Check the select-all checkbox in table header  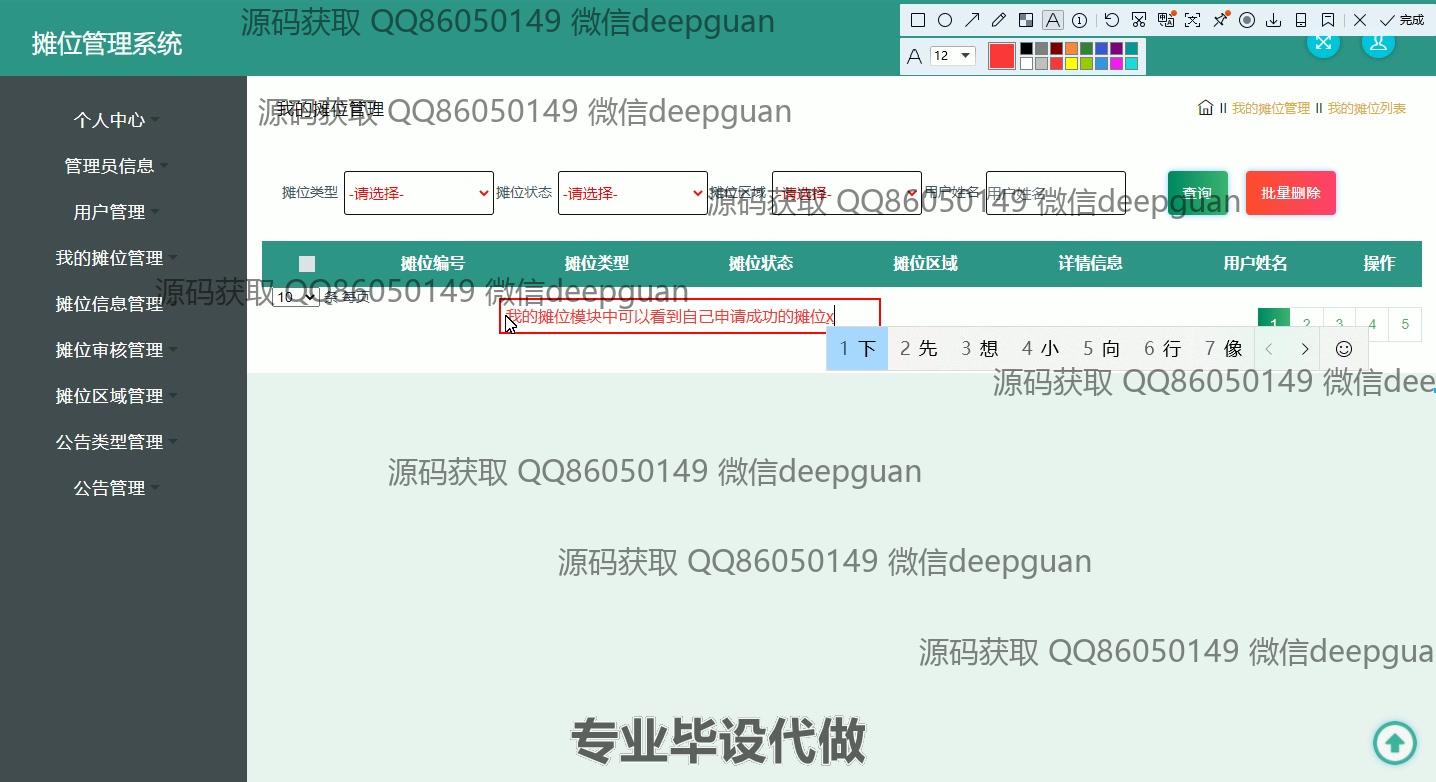(307, 264)
